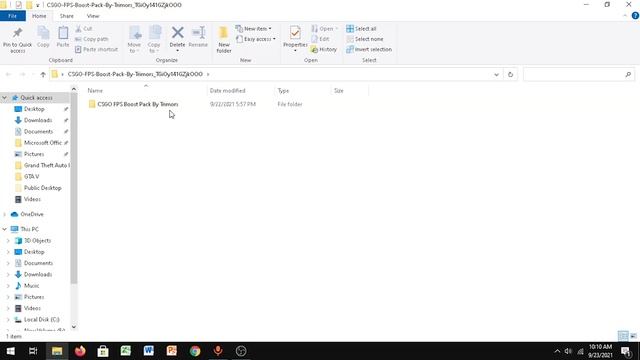Viewport: 640px width, 360px height.
Task: Open Task View on taskbar
Action: pos(33,351)
